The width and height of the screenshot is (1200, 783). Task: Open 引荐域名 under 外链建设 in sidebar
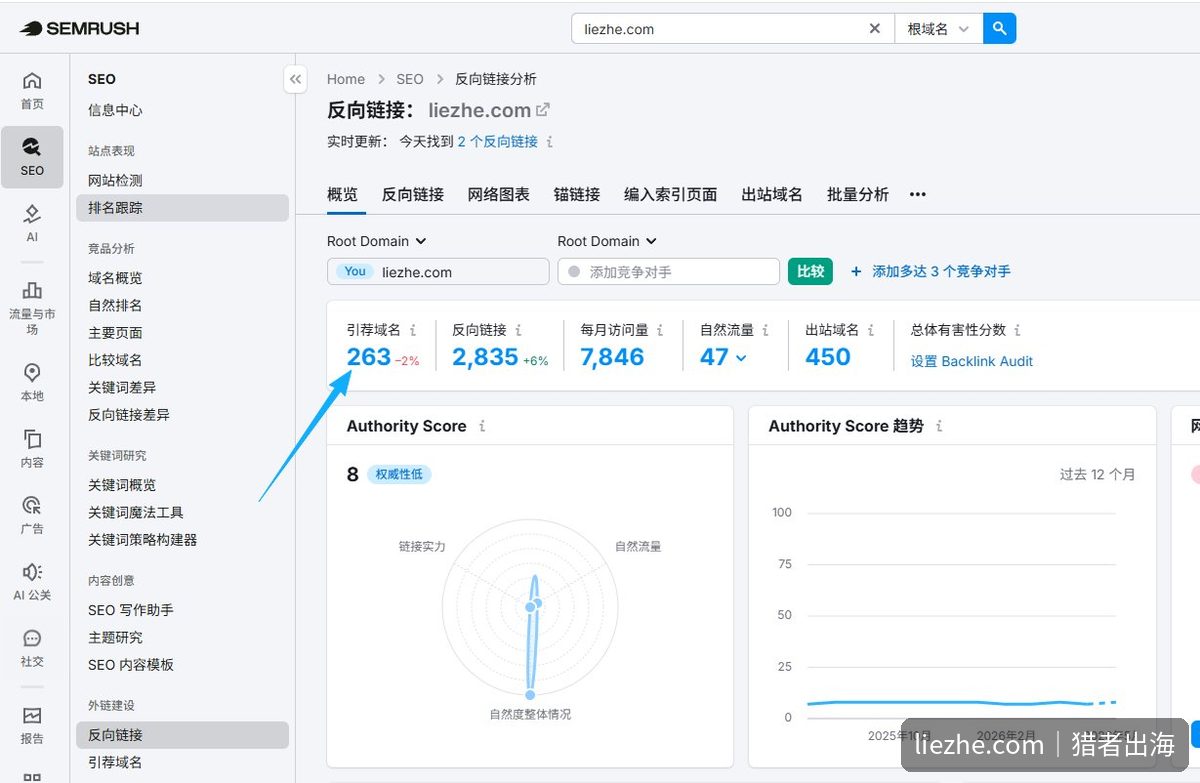(115, 762)
